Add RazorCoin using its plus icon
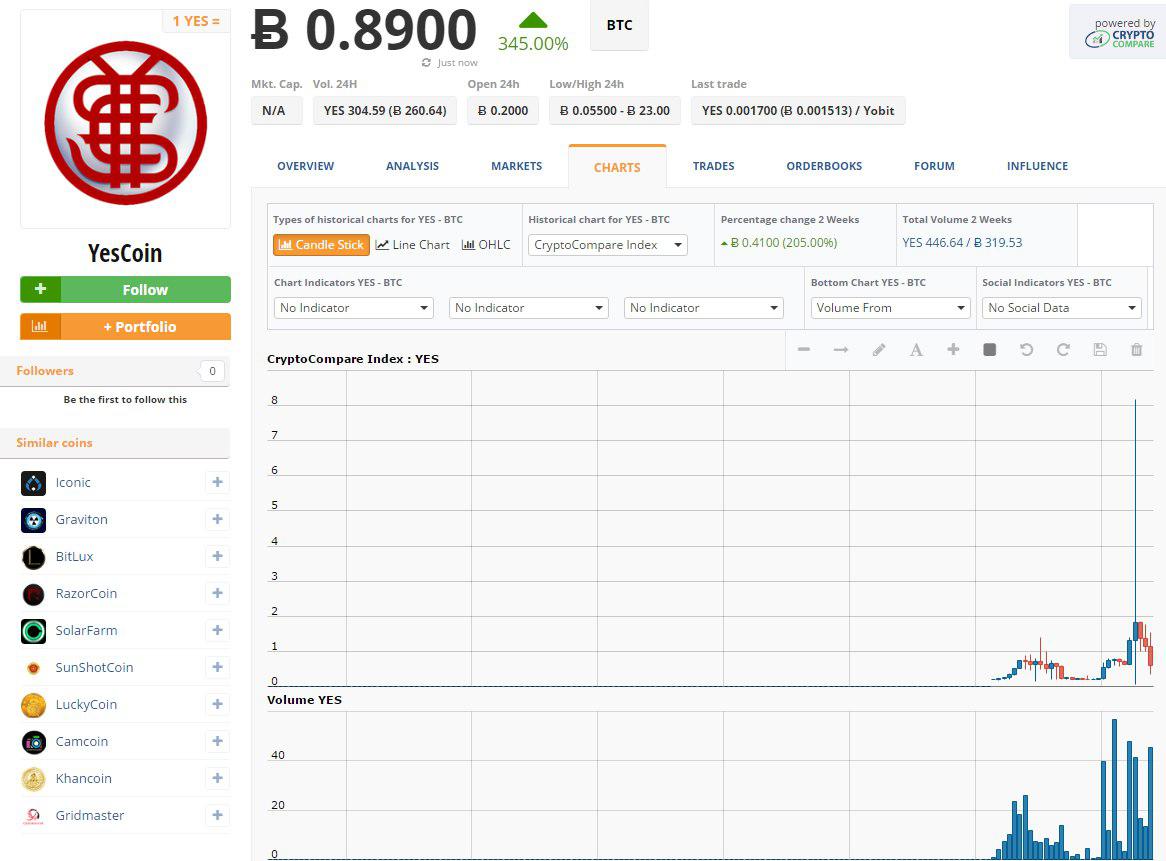1166x861 pixels. 217,593
